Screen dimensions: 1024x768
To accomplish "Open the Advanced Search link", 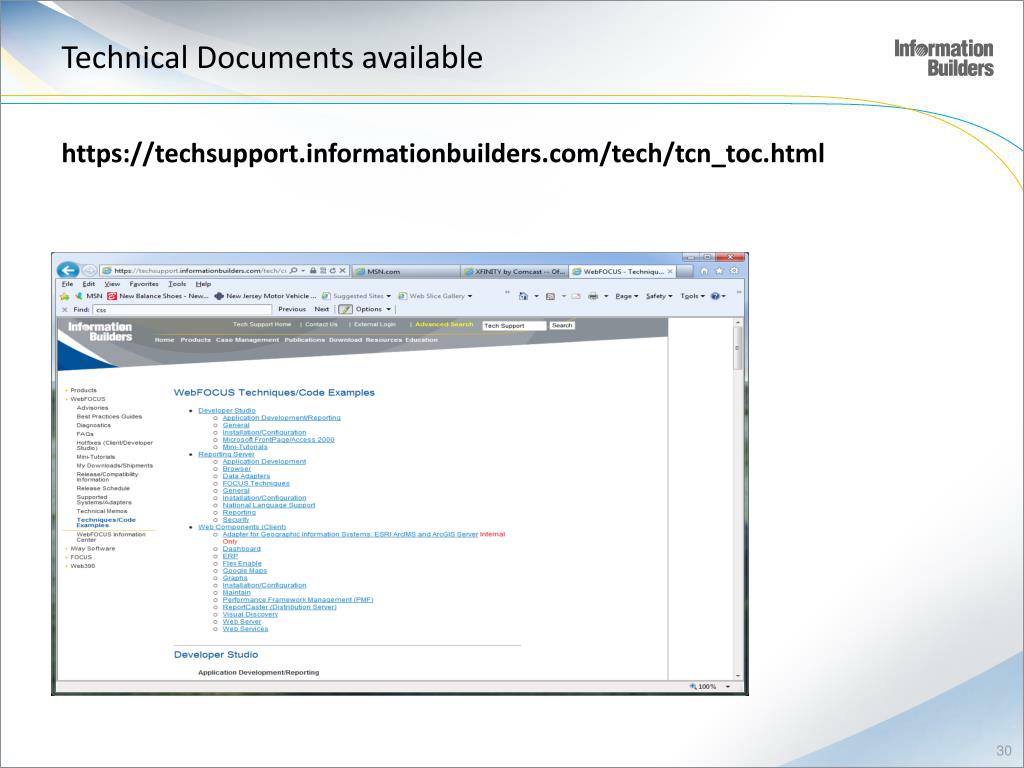I will point(444,325).
